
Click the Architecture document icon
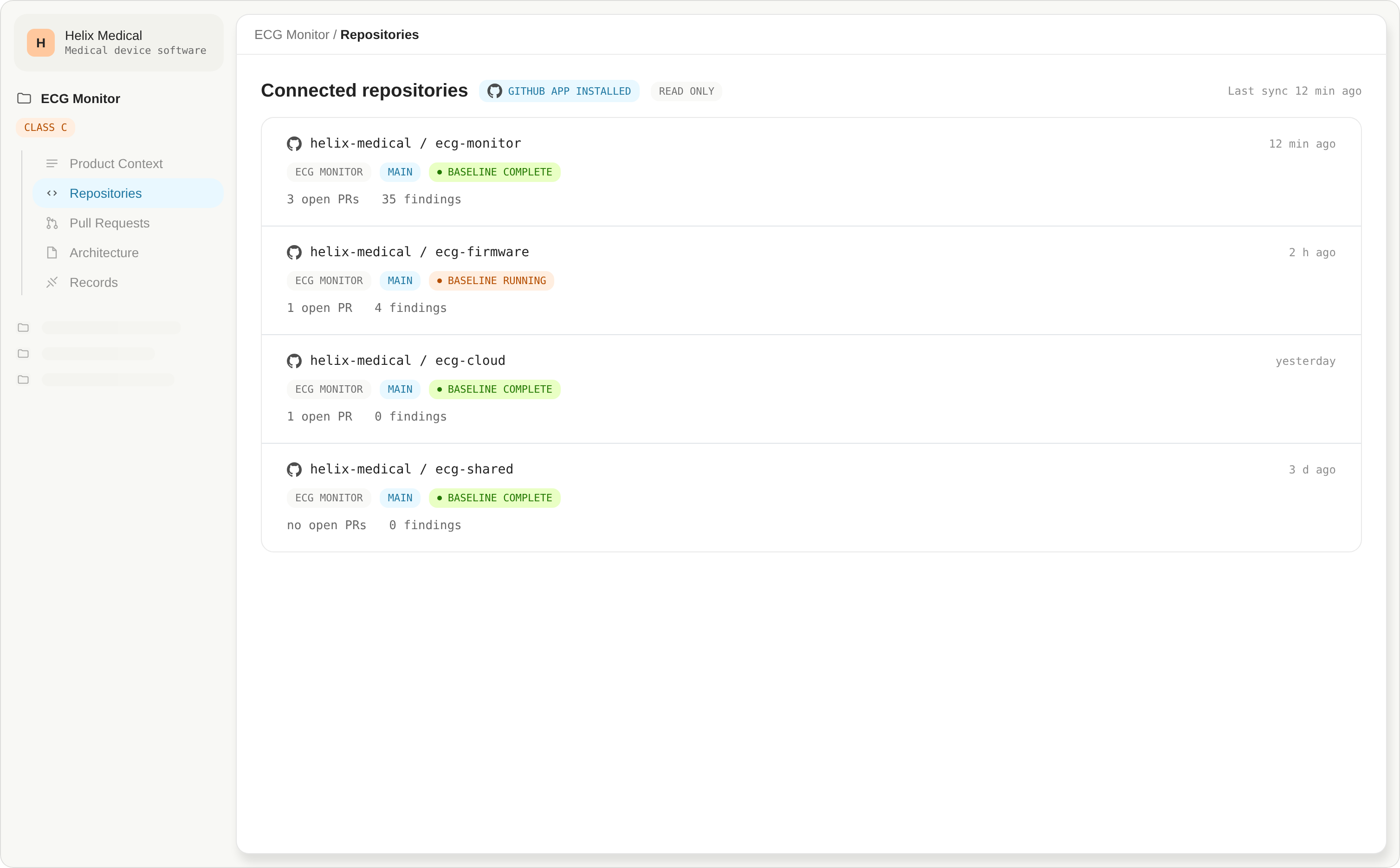(x=52, y=253)
